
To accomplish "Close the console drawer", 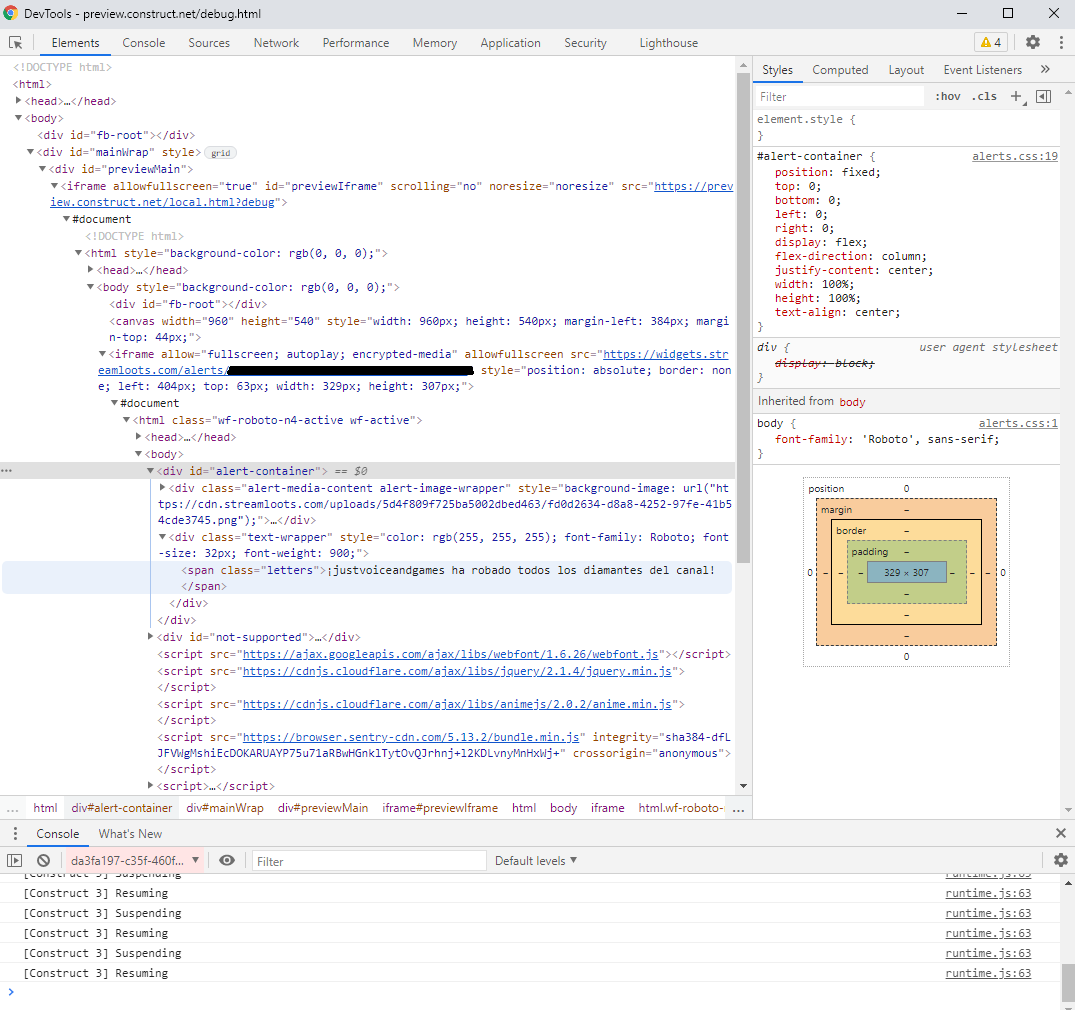I will 1061,833.
